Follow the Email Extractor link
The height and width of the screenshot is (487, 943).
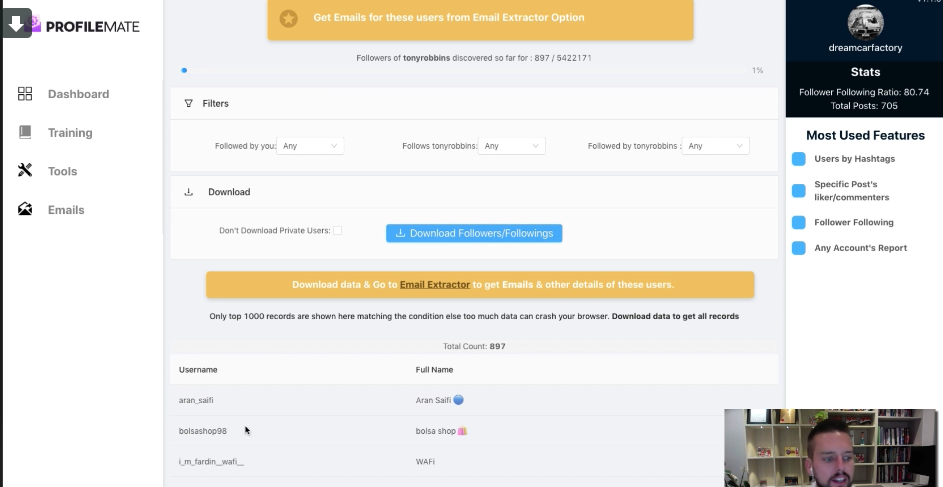[x=435, y=284]
